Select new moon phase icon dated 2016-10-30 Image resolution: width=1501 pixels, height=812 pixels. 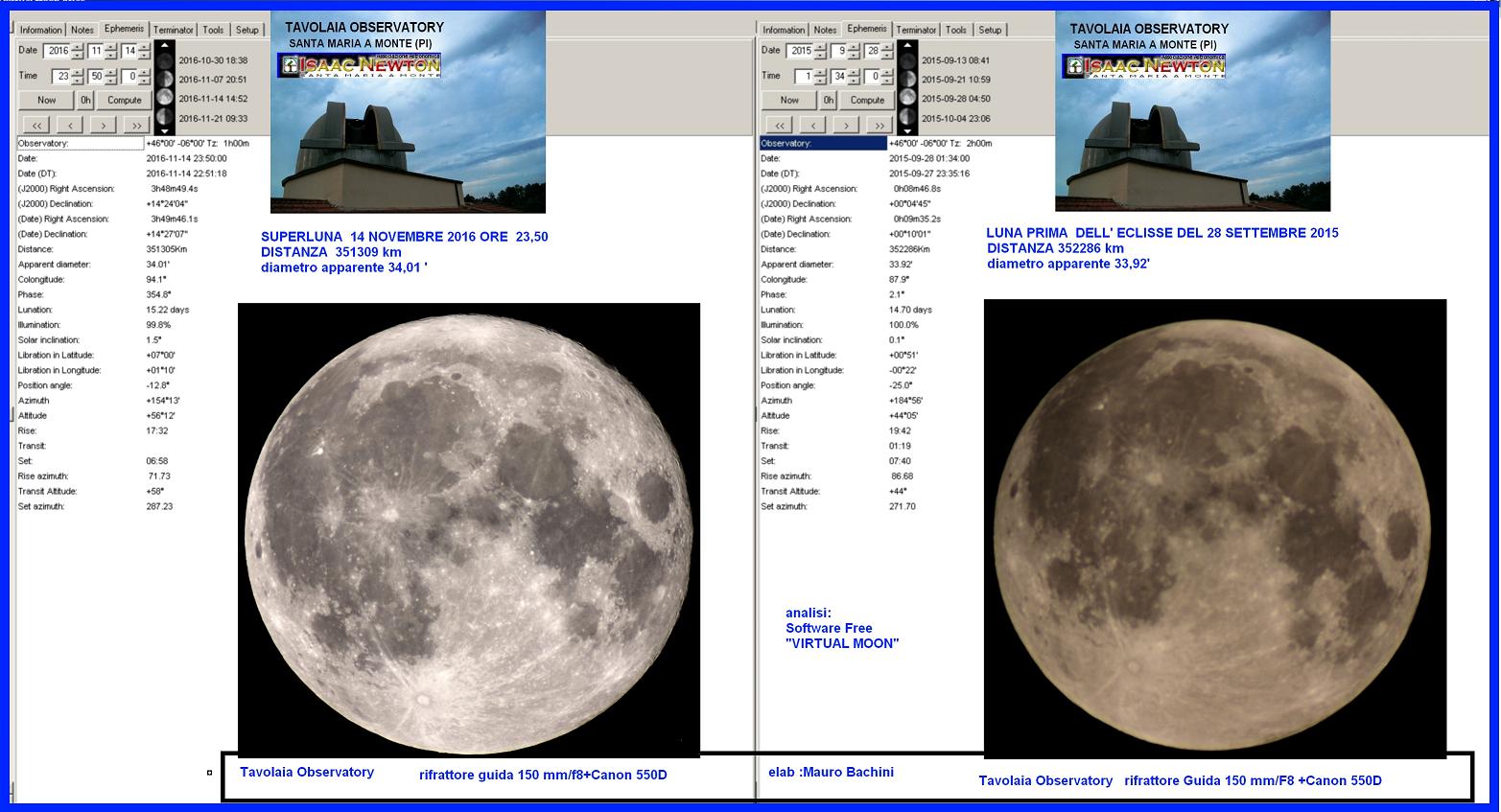pyautogui.click(x=165, y=61)
